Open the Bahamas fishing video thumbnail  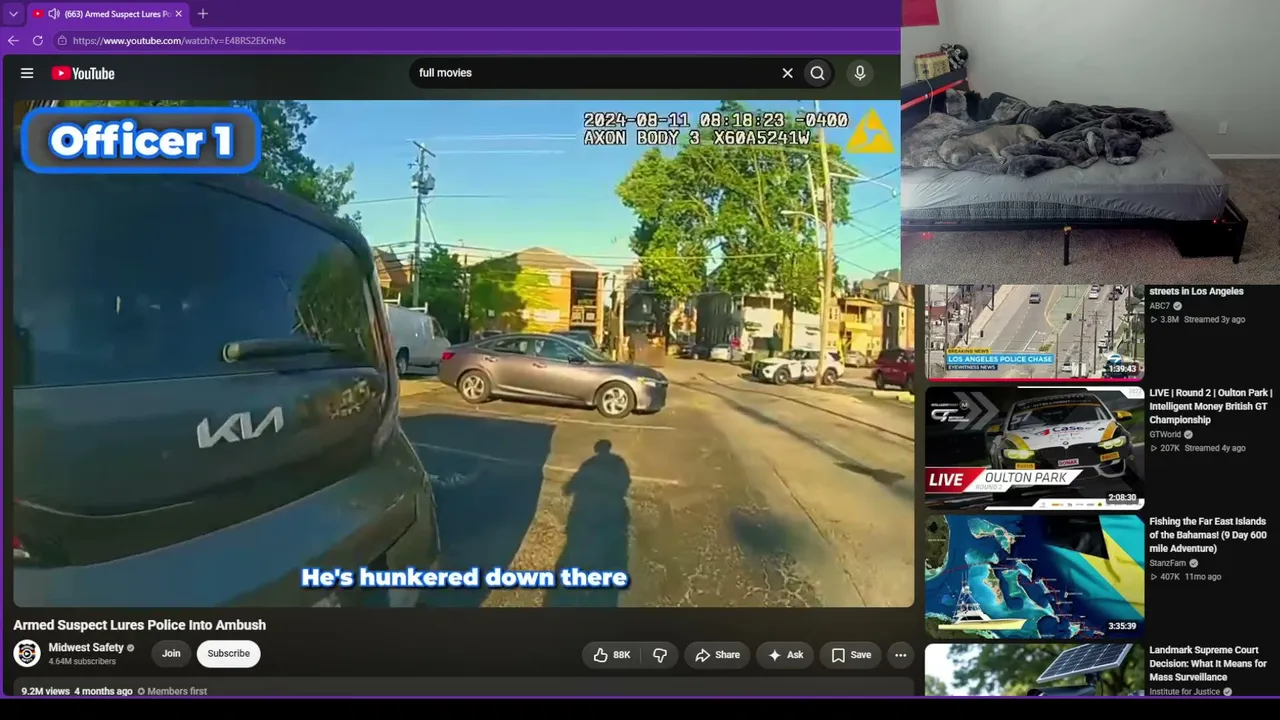click(x=1034, y=577)
